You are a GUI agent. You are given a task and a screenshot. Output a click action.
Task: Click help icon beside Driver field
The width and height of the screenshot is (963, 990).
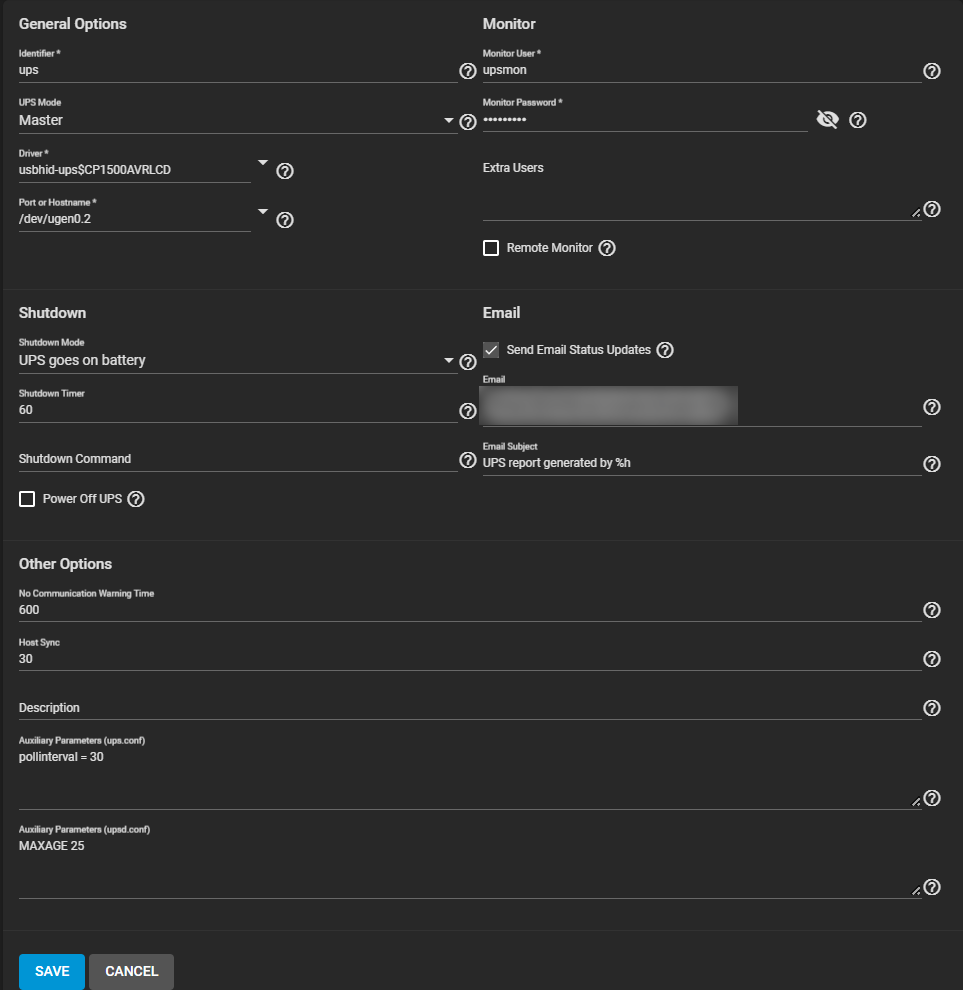pyautogui.click(x=285, y=171)
